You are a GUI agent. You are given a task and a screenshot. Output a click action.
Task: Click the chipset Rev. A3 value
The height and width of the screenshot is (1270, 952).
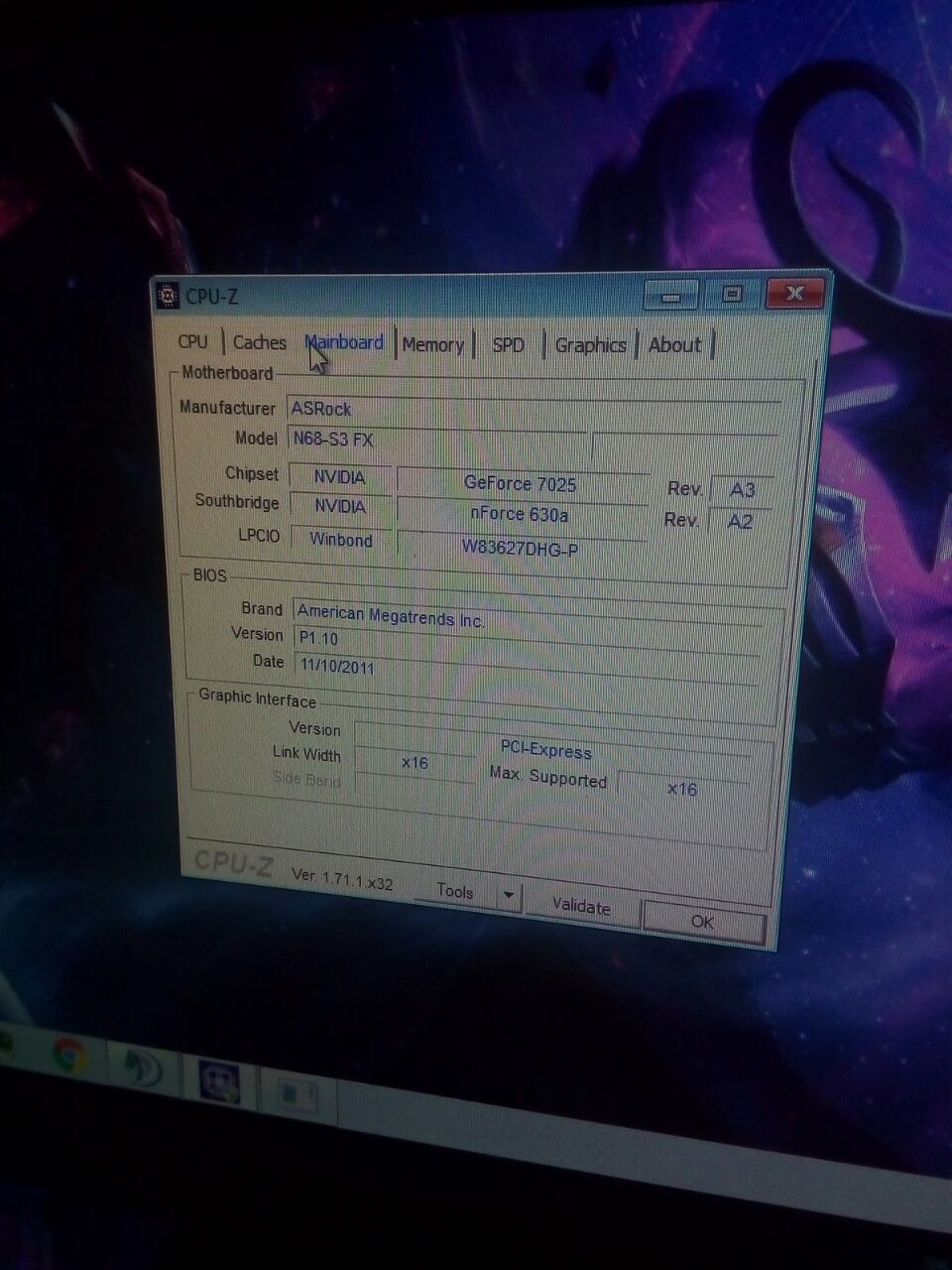pyautogui.click(x=742, y=489)
